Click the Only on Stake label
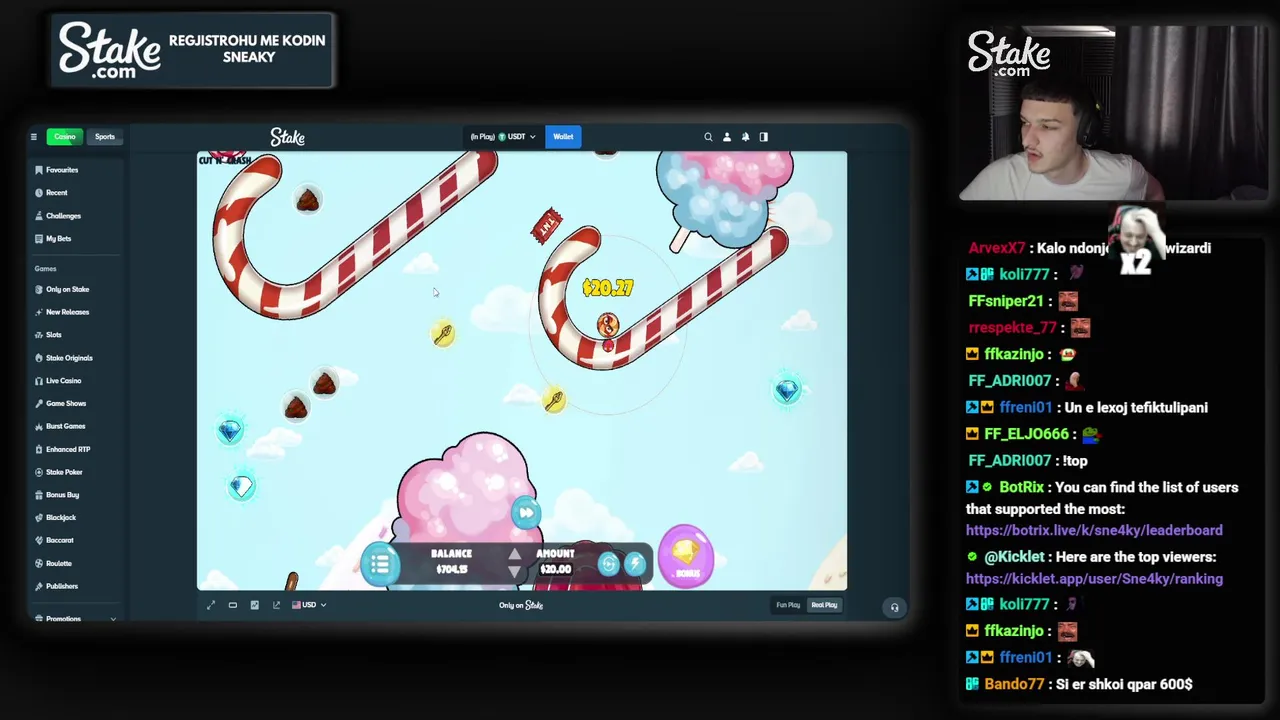This screenshot has height=720, width=1280. click(x=521, y=605)
